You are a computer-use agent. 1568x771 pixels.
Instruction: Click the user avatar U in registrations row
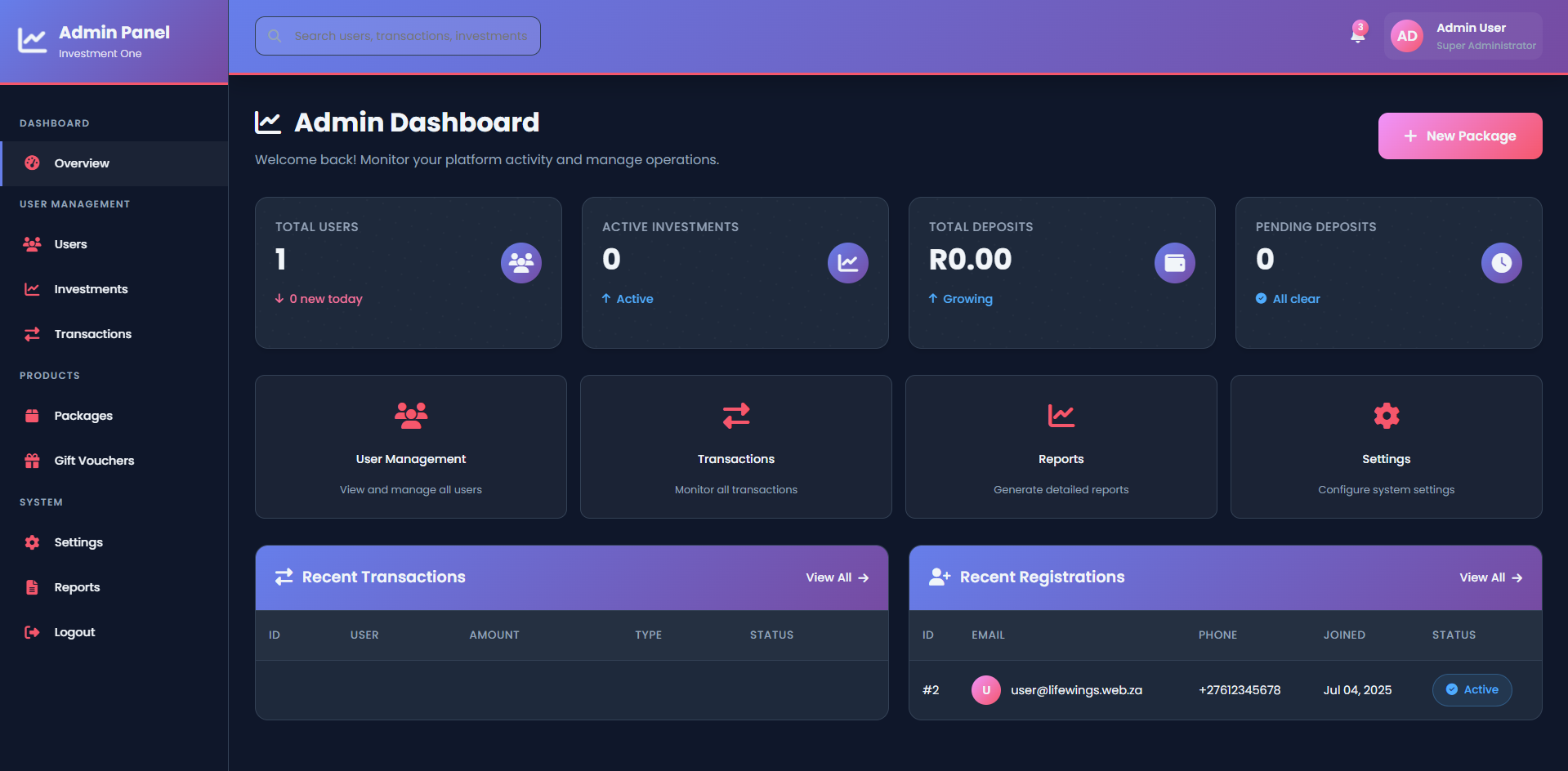pyautogui.click(x=986, y=690)
